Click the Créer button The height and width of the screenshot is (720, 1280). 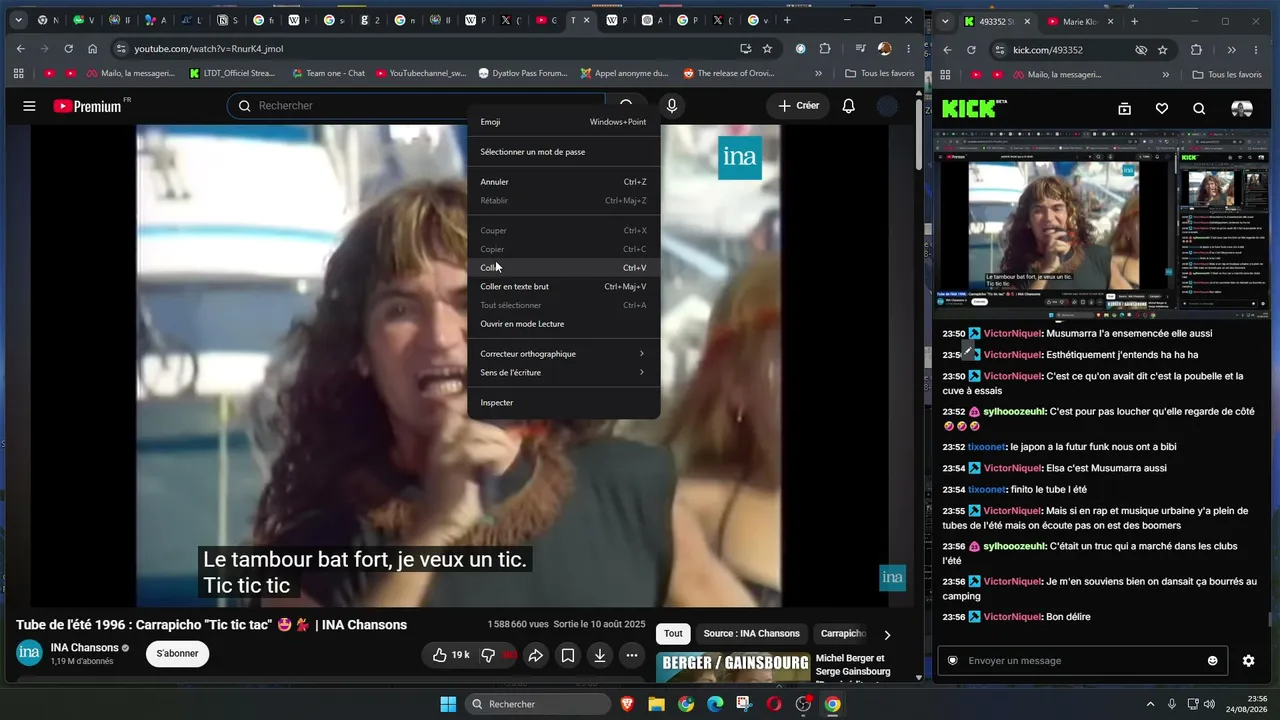click(x=798, y=106)
